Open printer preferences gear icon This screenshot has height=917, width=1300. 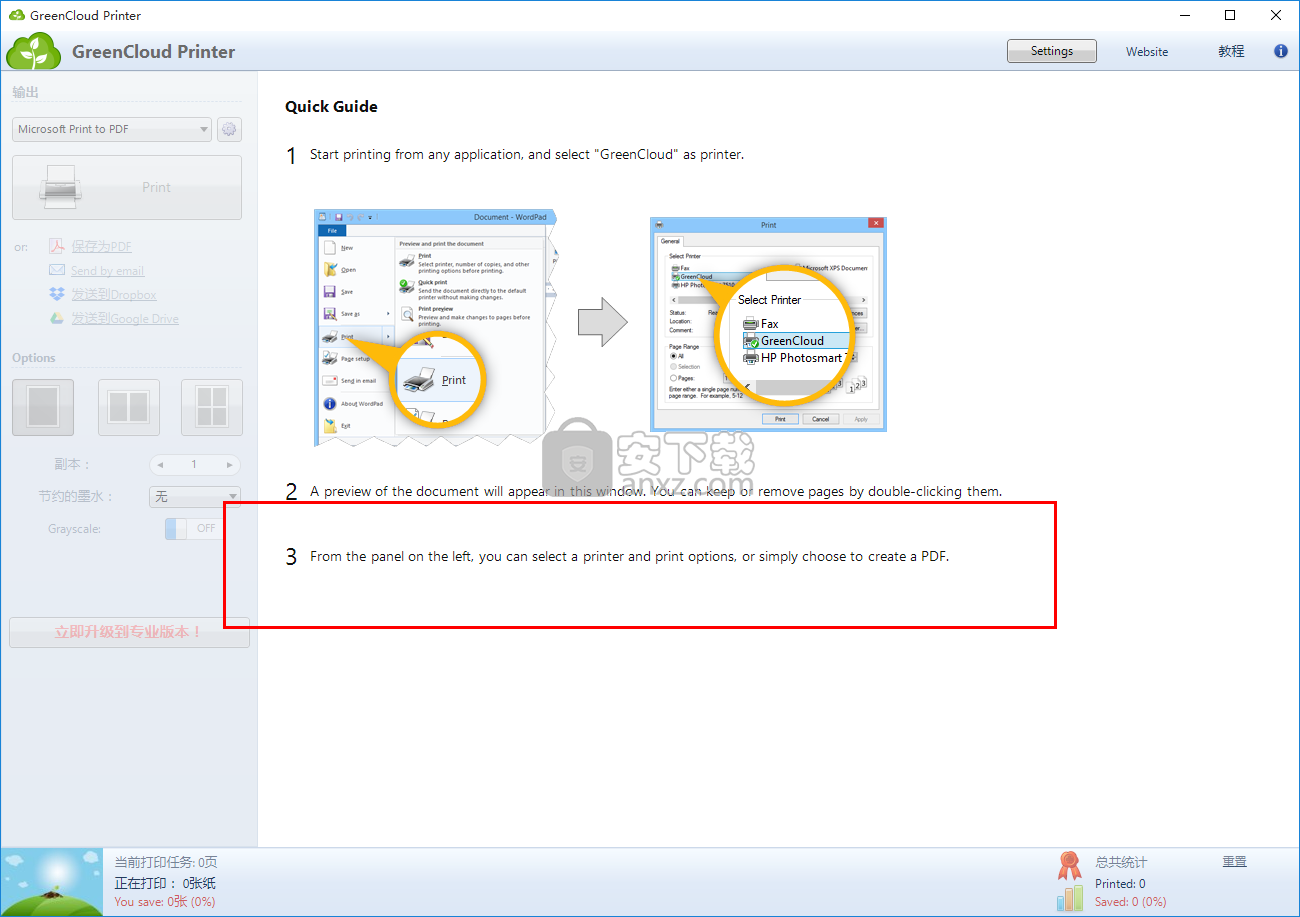(x=230, y=129)
